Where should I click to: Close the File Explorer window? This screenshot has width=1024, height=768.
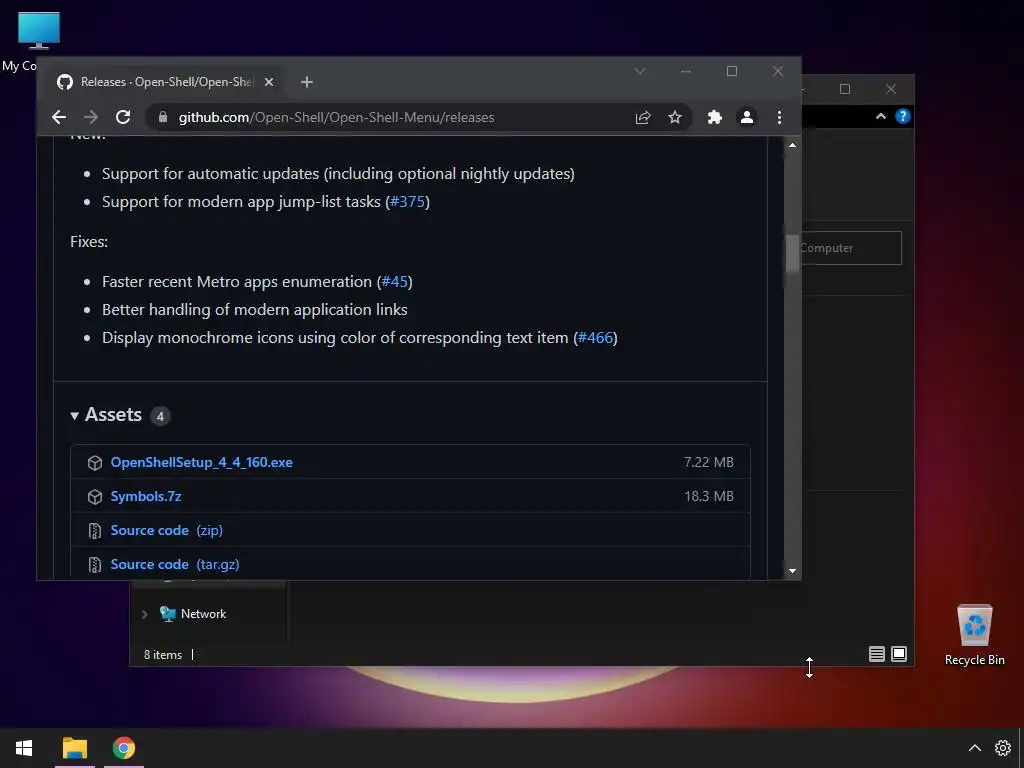pyautogui.click(x=891, y=89)
